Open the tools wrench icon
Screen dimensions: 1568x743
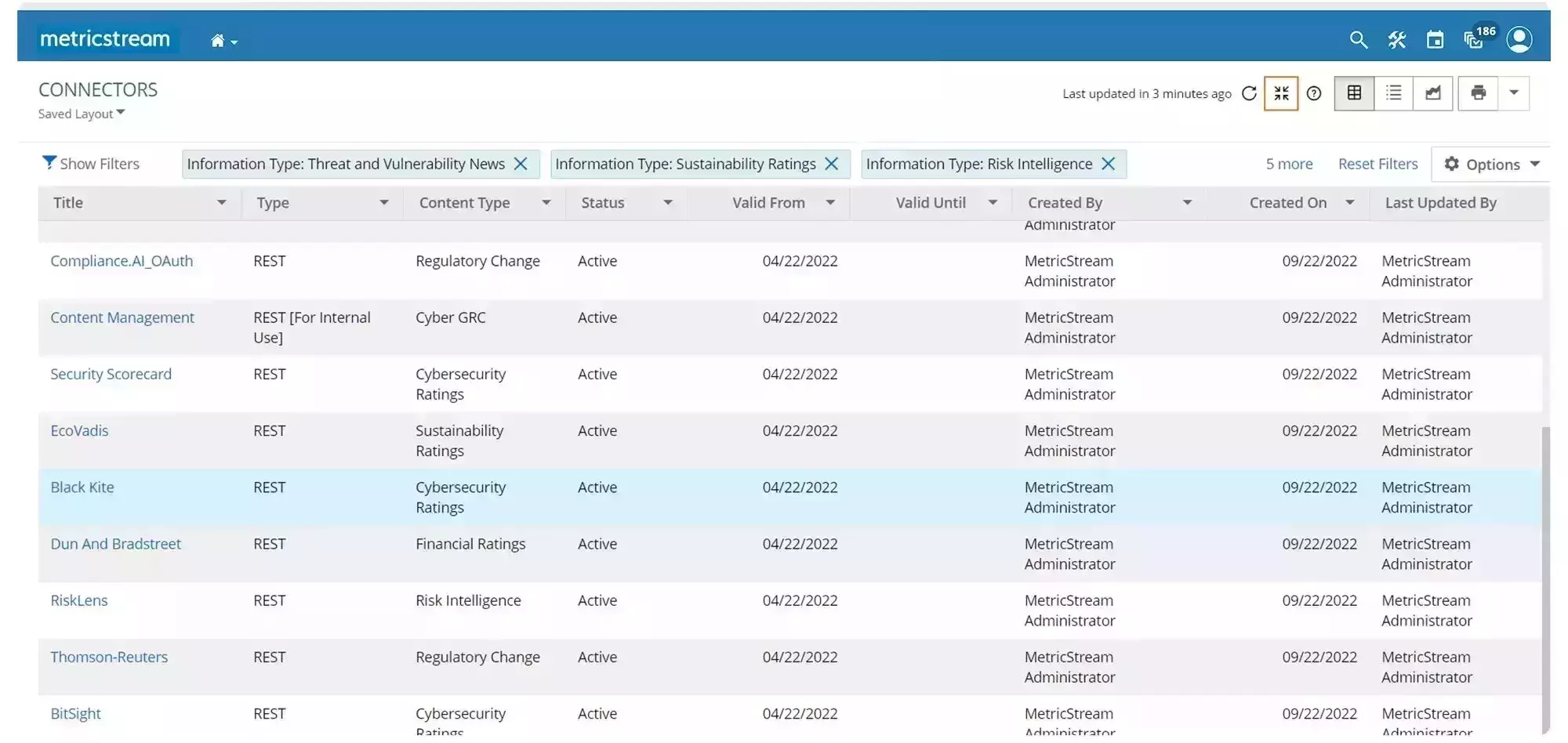click(1396, 40)
